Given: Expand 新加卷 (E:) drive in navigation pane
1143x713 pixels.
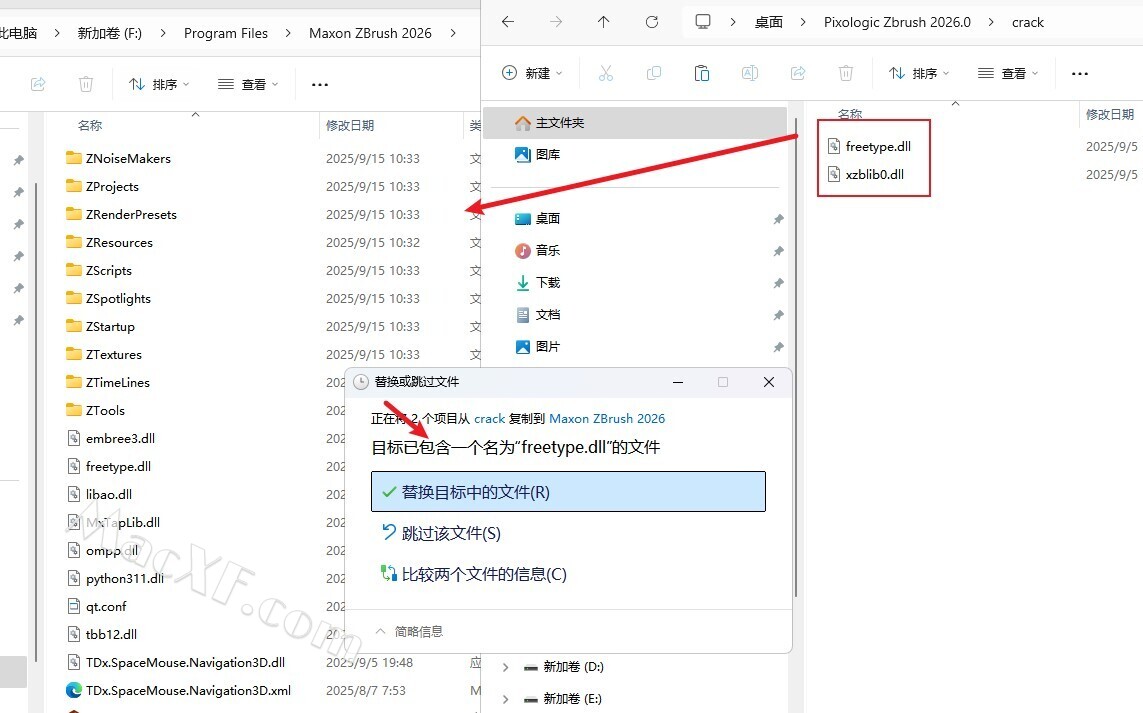Looking at the screenshot, I should pyautogui.click(x=505, y=699).
